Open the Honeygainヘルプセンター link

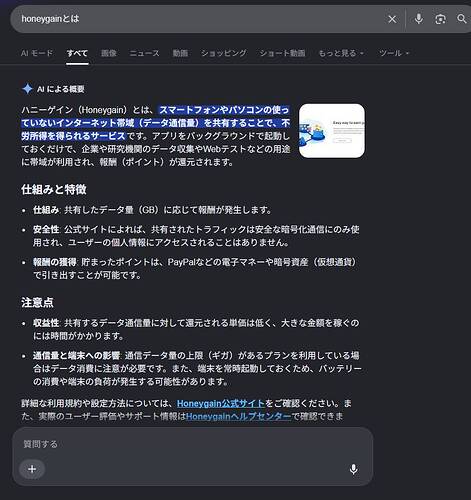(238, 416)
